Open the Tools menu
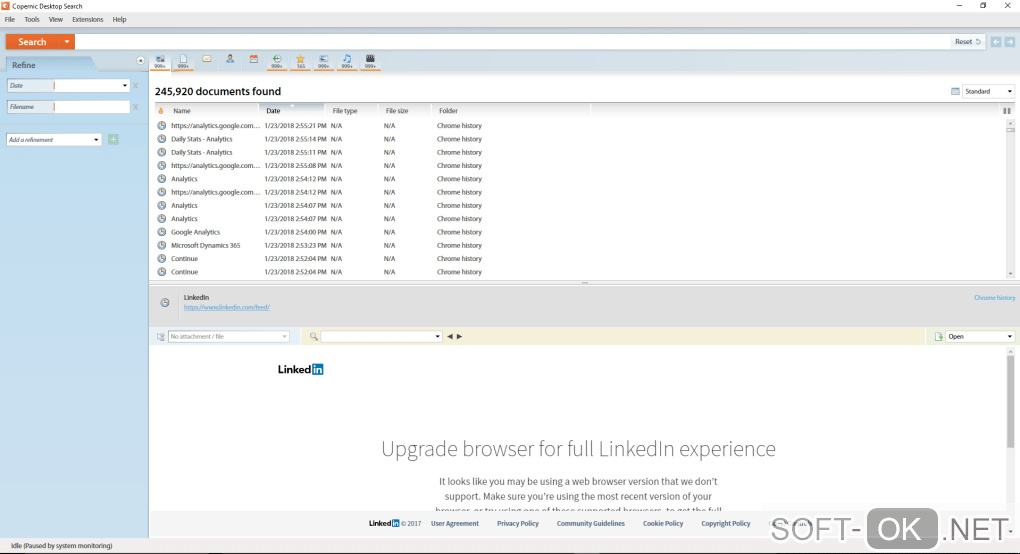 [x=32, y=20]
